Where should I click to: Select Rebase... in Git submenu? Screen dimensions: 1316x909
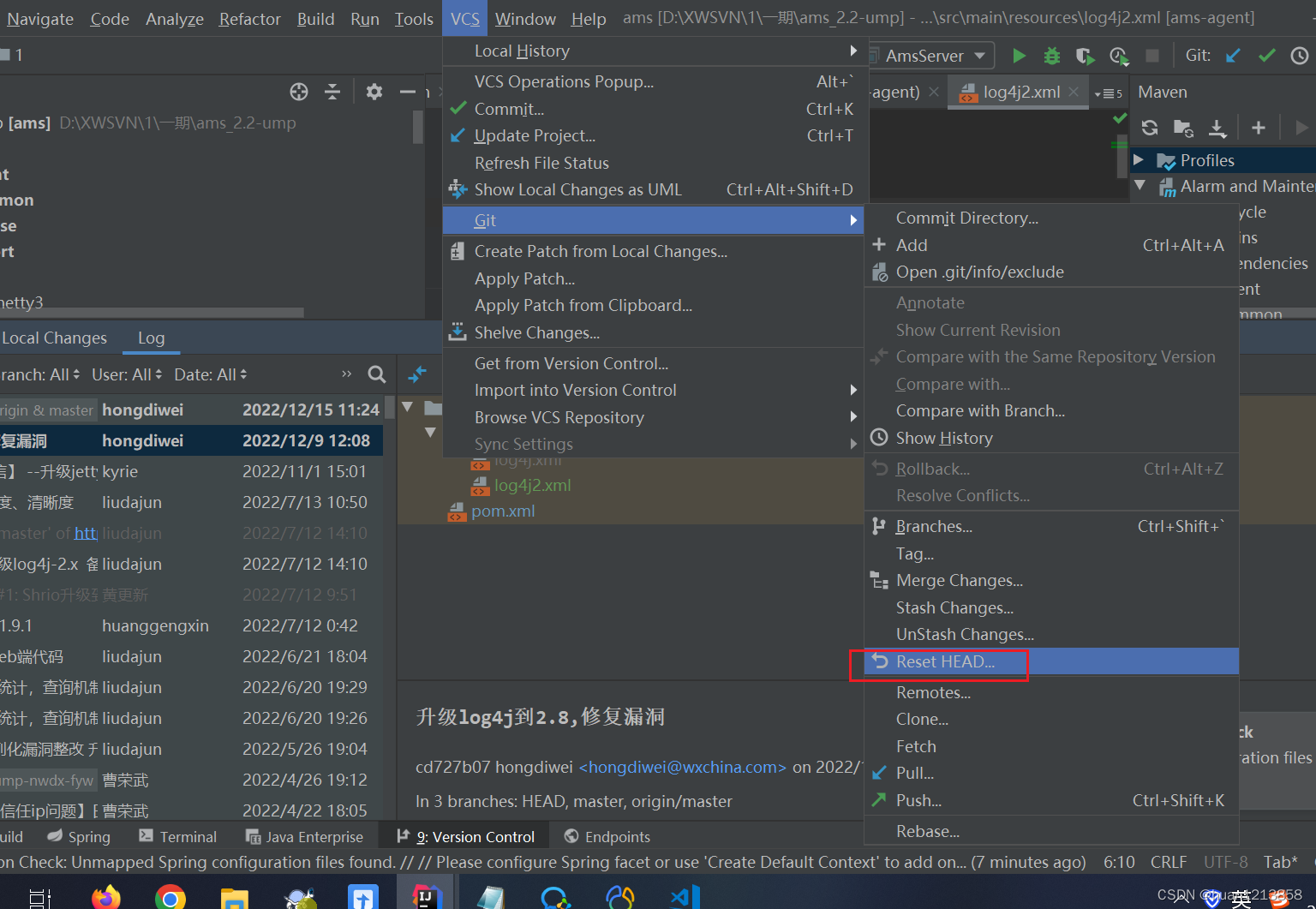(x=1051, y=831)
